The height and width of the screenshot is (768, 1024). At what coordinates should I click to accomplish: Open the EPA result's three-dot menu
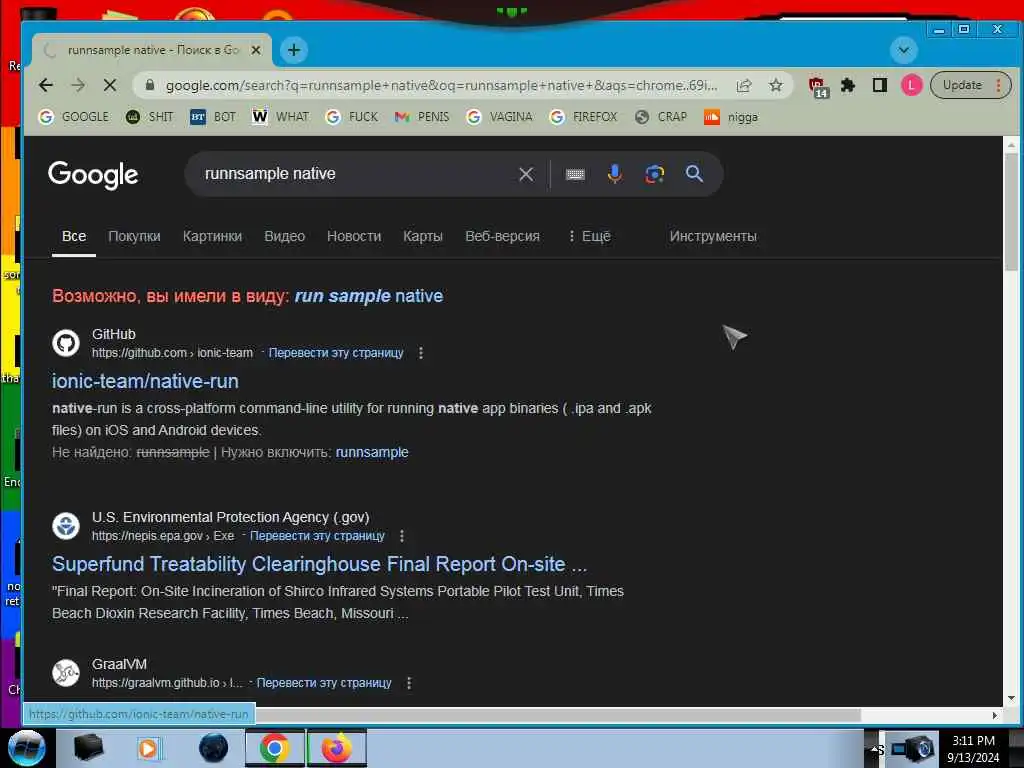[x=402, y=536]
